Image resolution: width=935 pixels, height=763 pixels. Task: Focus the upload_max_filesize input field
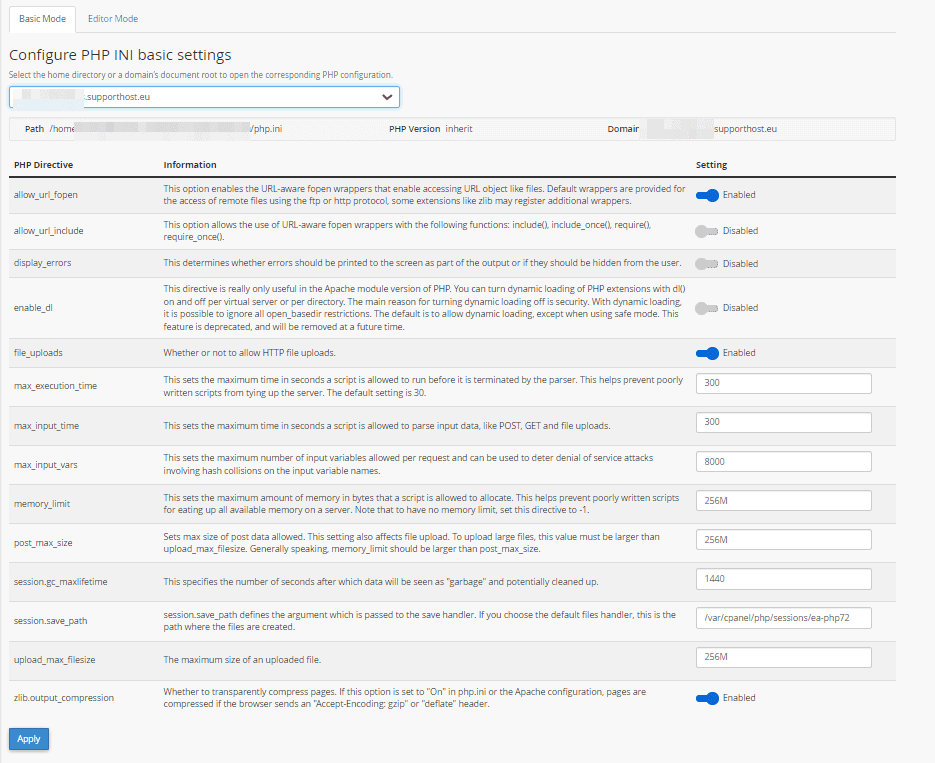[x=784, y=657]
